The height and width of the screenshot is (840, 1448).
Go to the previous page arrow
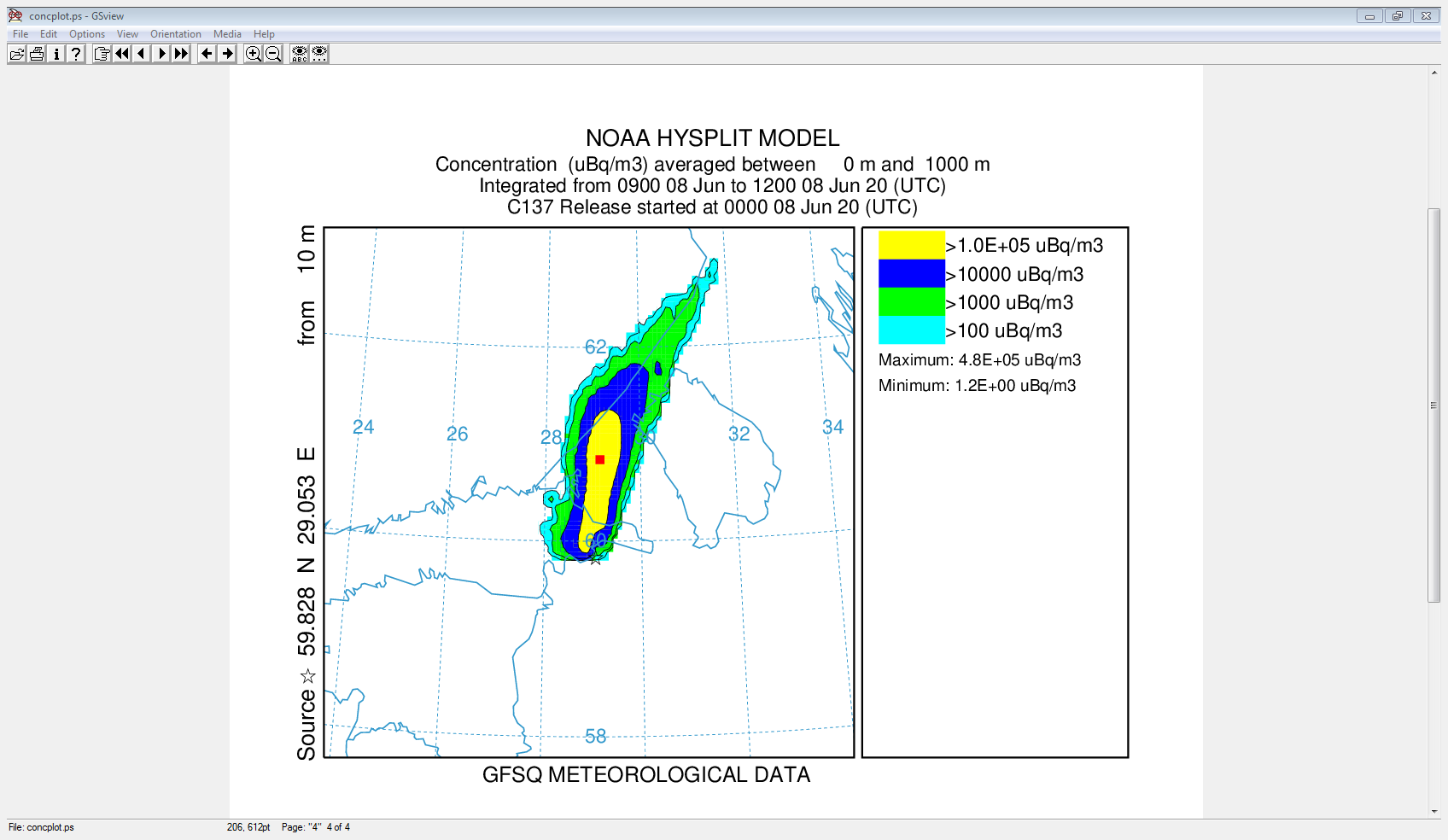(x=142, y=54)
